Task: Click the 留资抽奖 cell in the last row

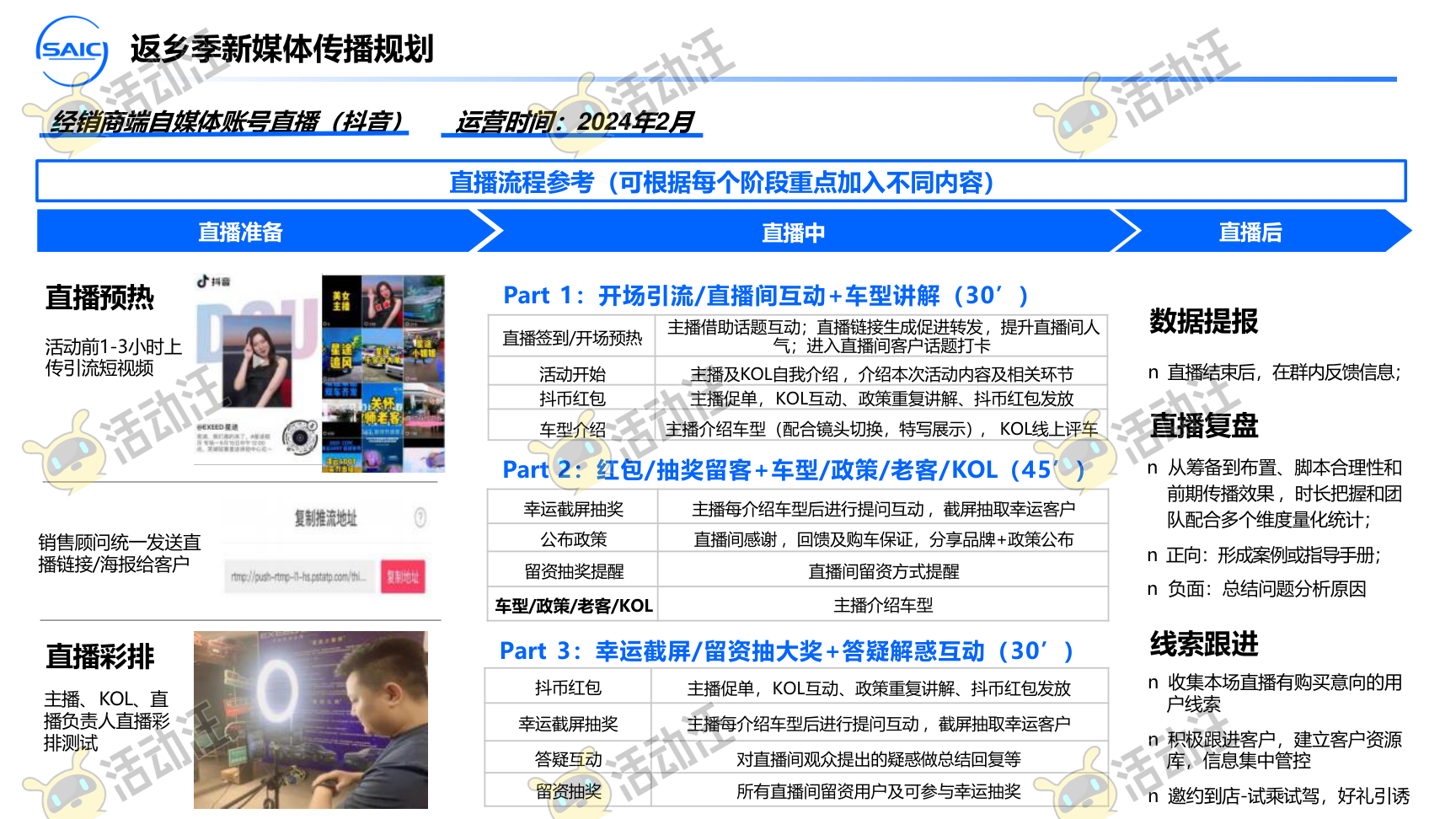Action: click(x=568, y=791)
